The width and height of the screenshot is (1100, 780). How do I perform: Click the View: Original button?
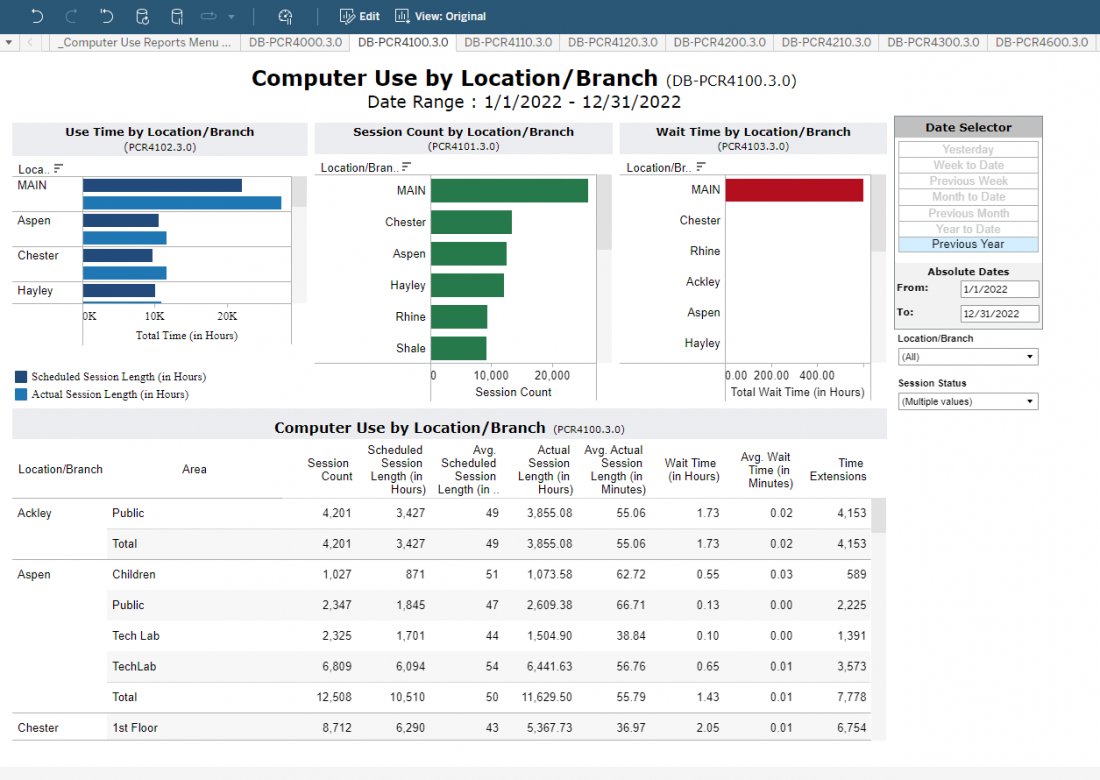(440, 16)
